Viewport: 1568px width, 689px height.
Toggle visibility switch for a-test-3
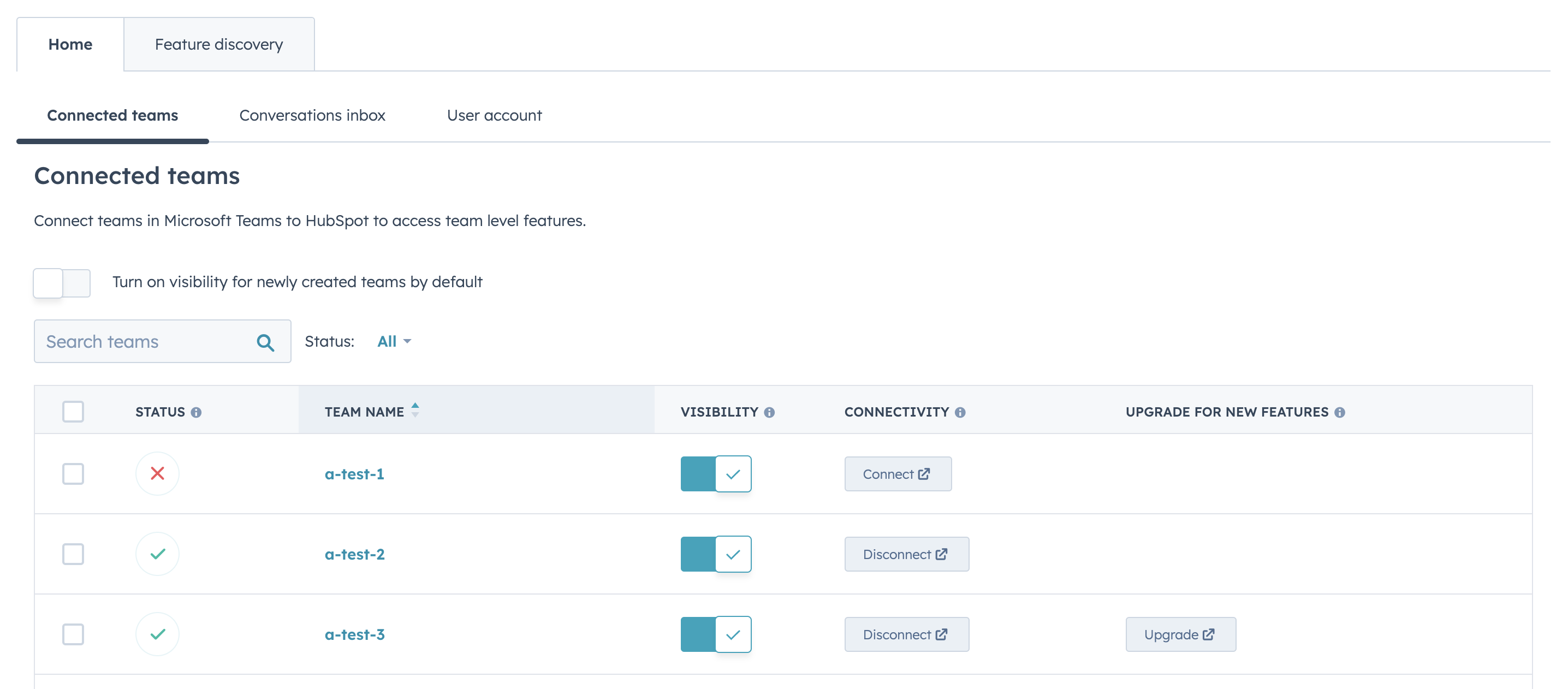point(715,634)
